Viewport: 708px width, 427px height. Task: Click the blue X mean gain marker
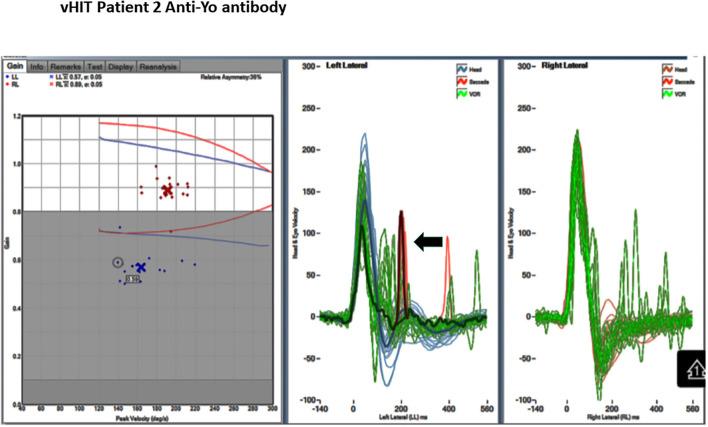141,268
